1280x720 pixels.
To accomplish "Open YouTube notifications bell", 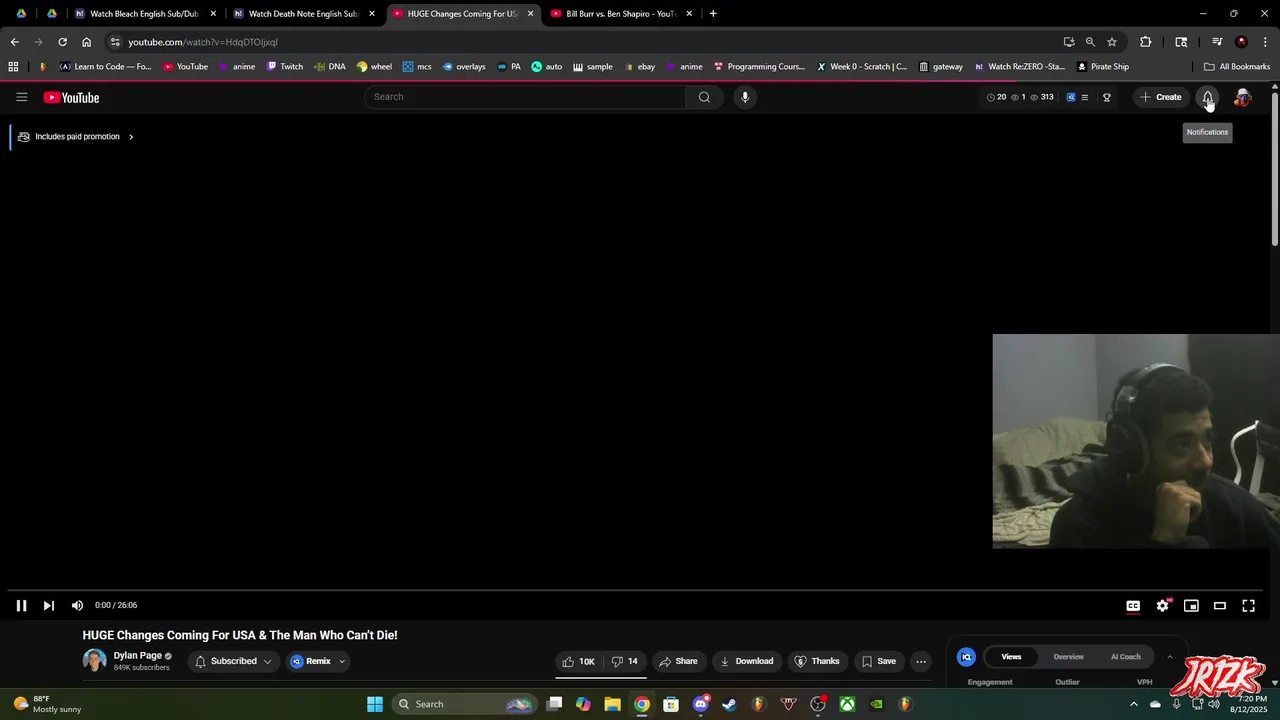I will pyautogui.click(x=1208, y=97).
